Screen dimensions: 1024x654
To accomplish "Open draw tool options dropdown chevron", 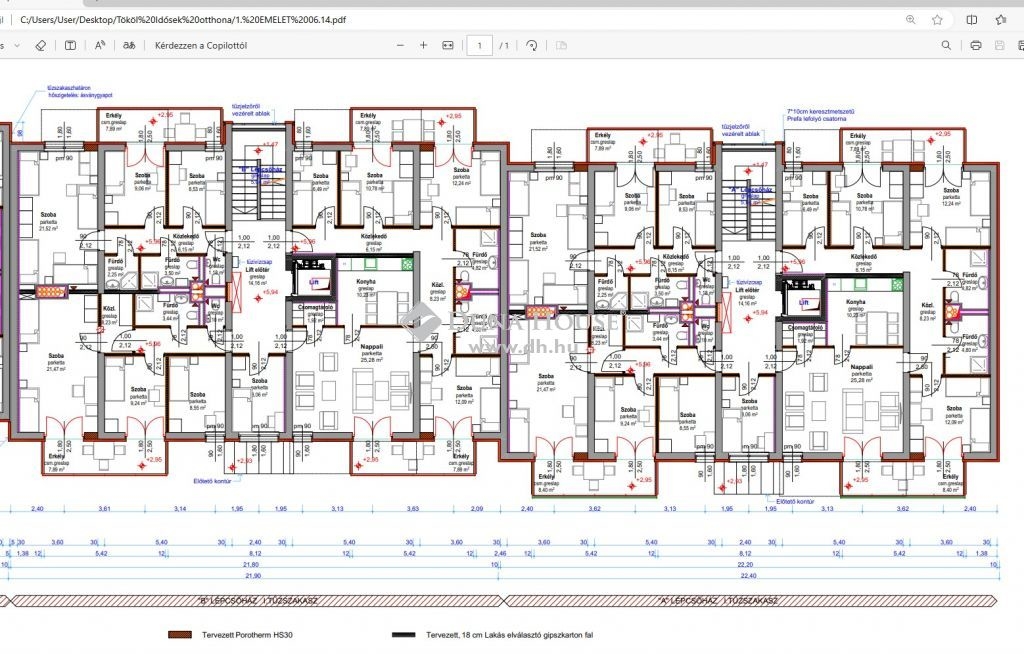I will click(x=17, y=46).
